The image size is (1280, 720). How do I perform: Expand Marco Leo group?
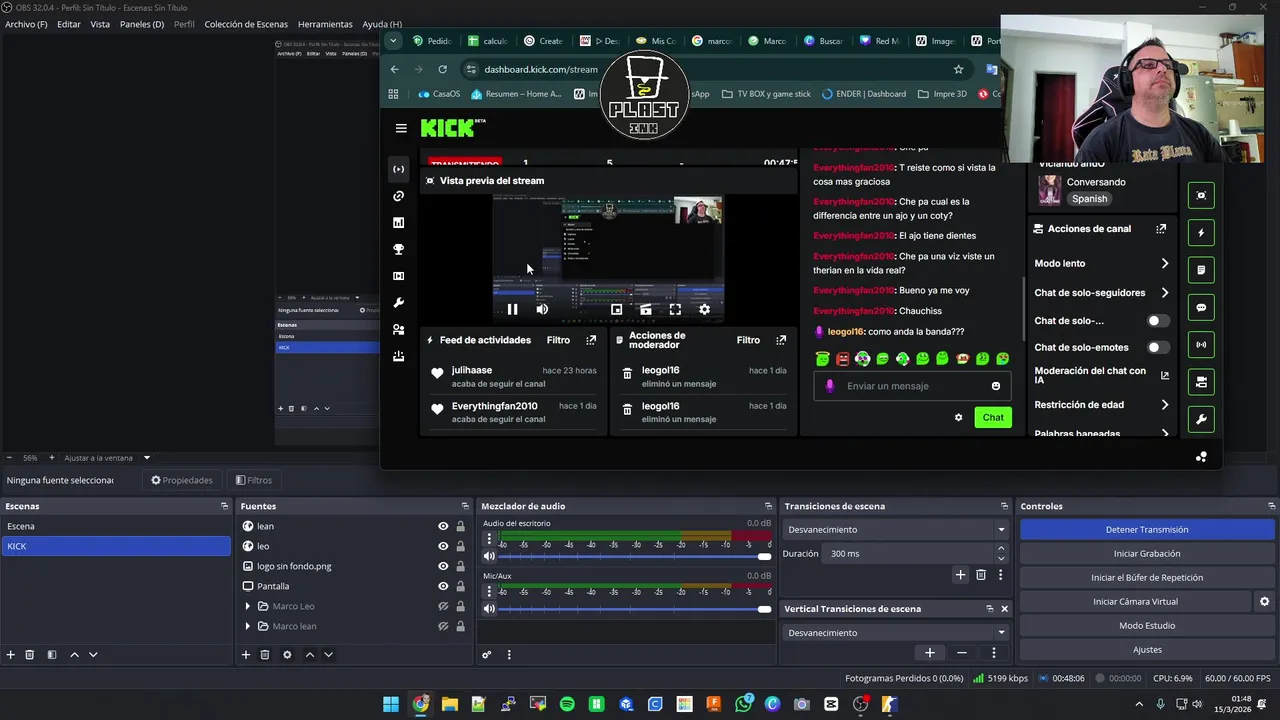point(248,606)
